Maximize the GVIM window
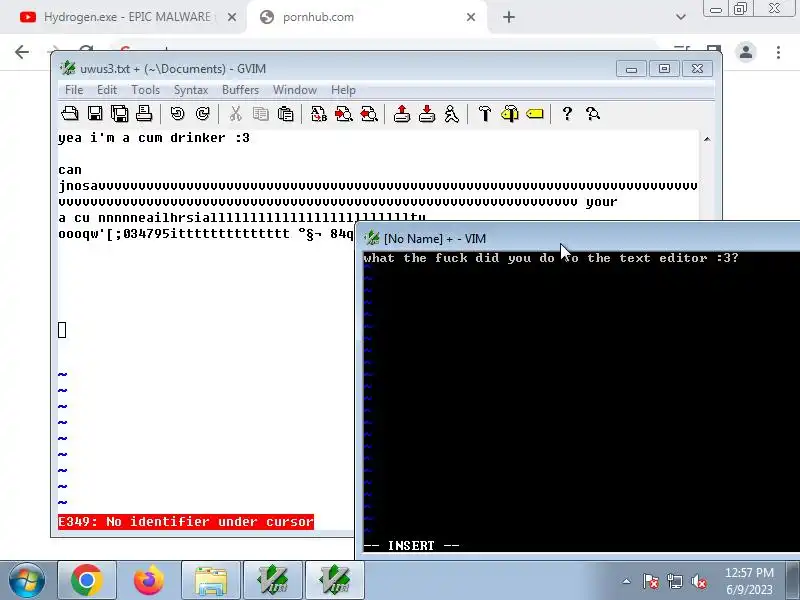The image size is (800, 600). point(664,68)
